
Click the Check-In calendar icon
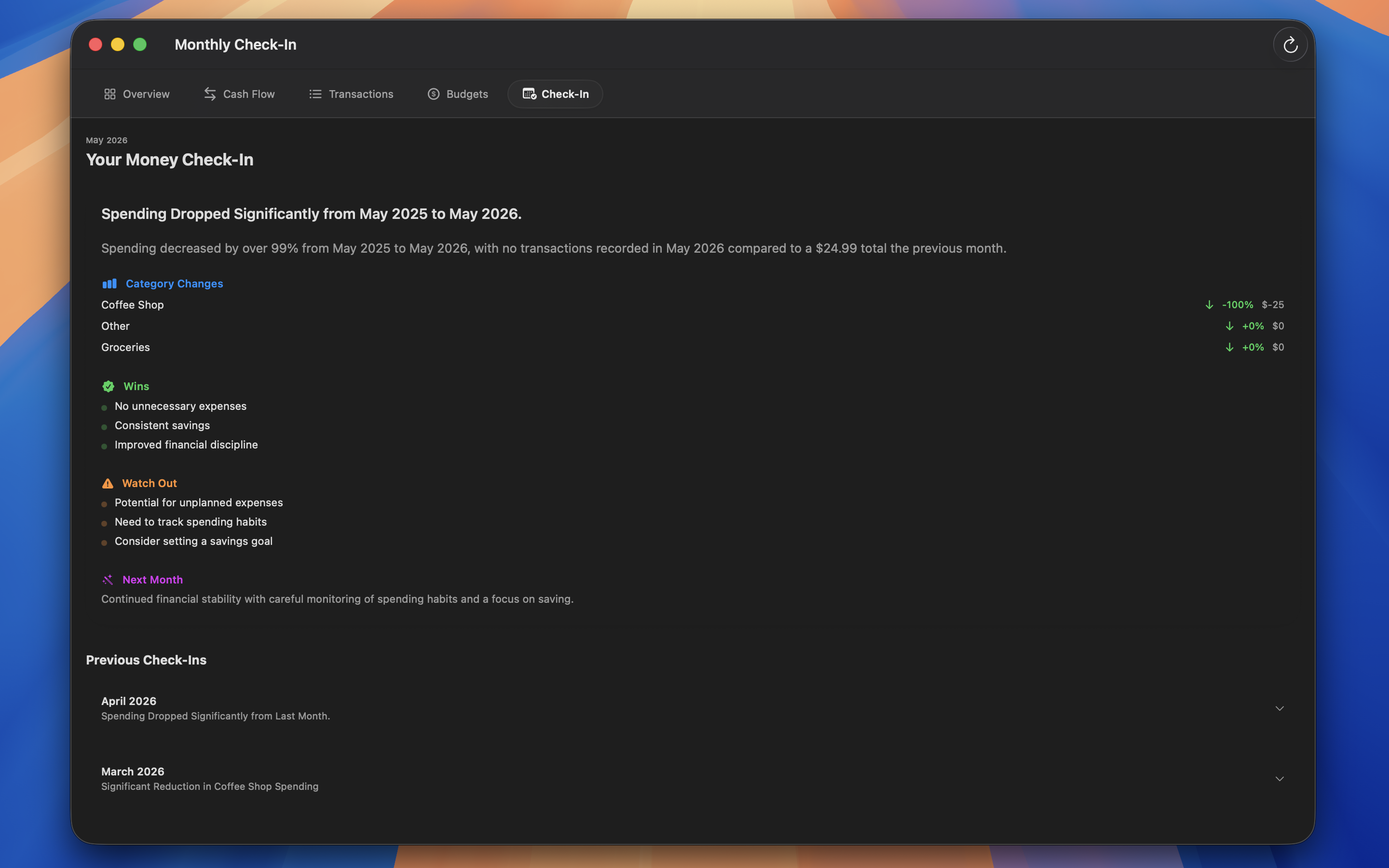coord(529,94)
